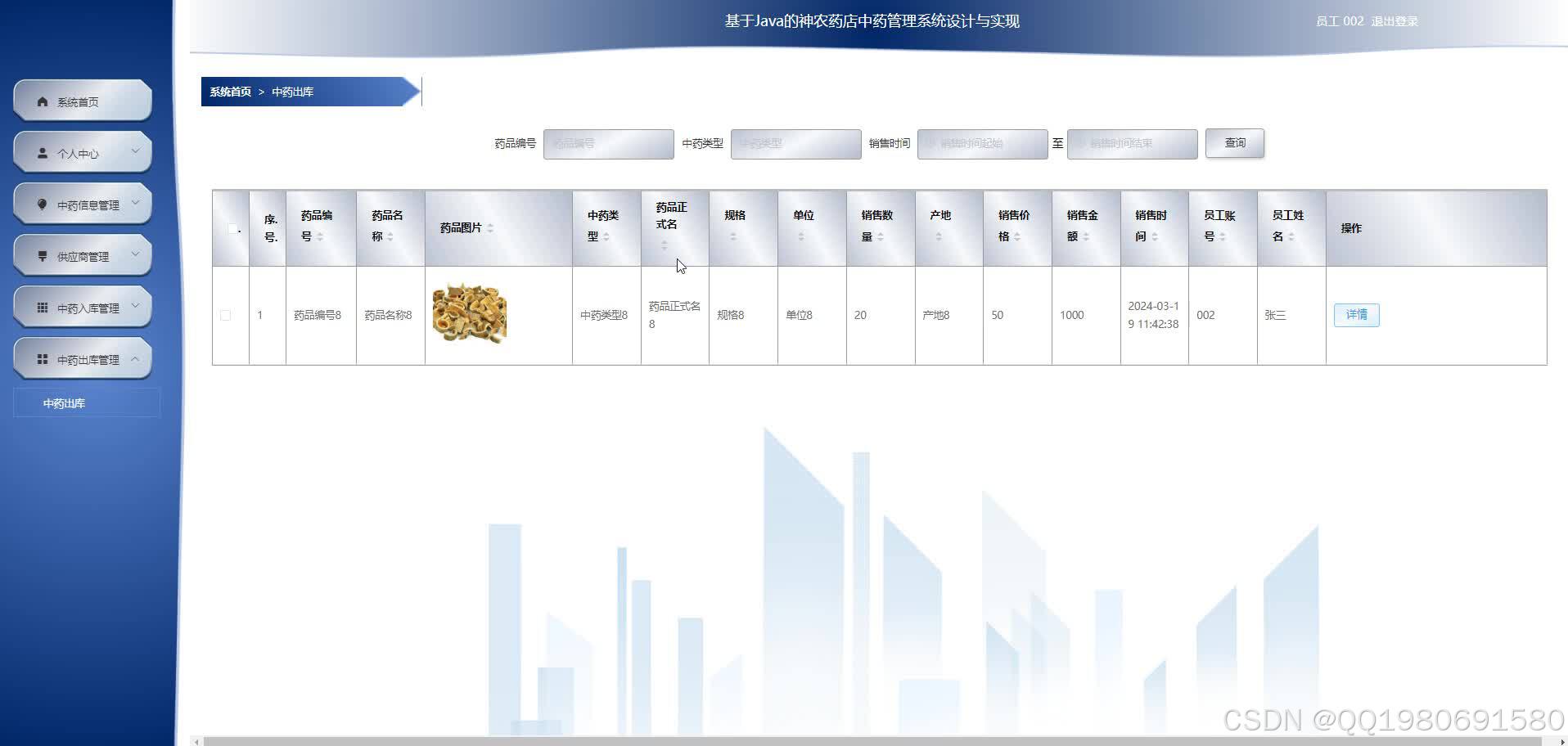Click 退出登录 in the top bar
1568x746 pixels.
click(1395, 21)
